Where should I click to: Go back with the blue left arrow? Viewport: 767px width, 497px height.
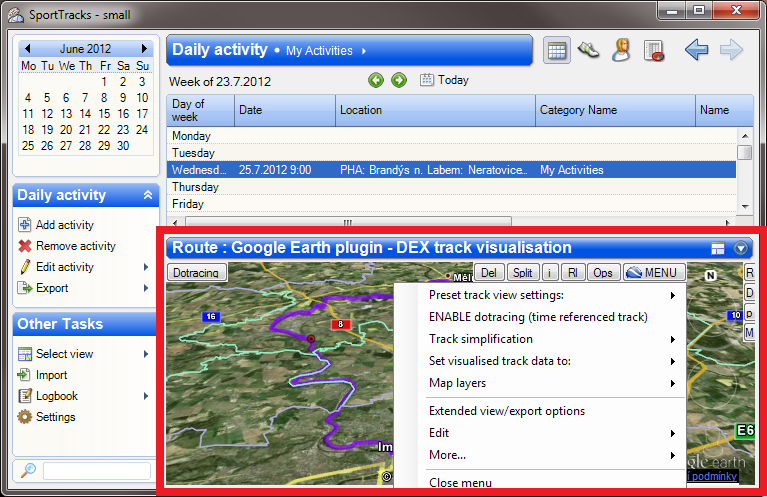point(697,50)
